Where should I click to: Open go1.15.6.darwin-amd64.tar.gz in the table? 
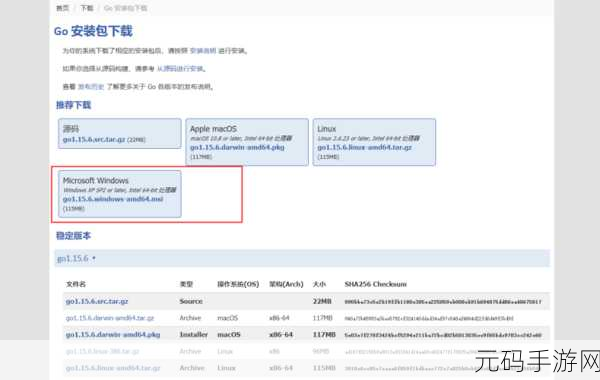coord(110,318)
